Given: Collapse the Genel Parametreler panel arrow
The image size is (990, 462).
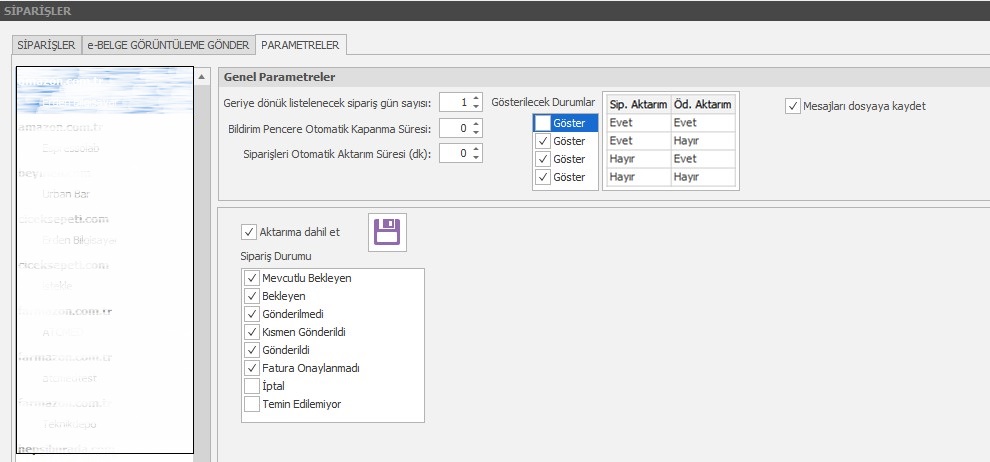Looking at the screenshot, I should click(x=203, y=77).
